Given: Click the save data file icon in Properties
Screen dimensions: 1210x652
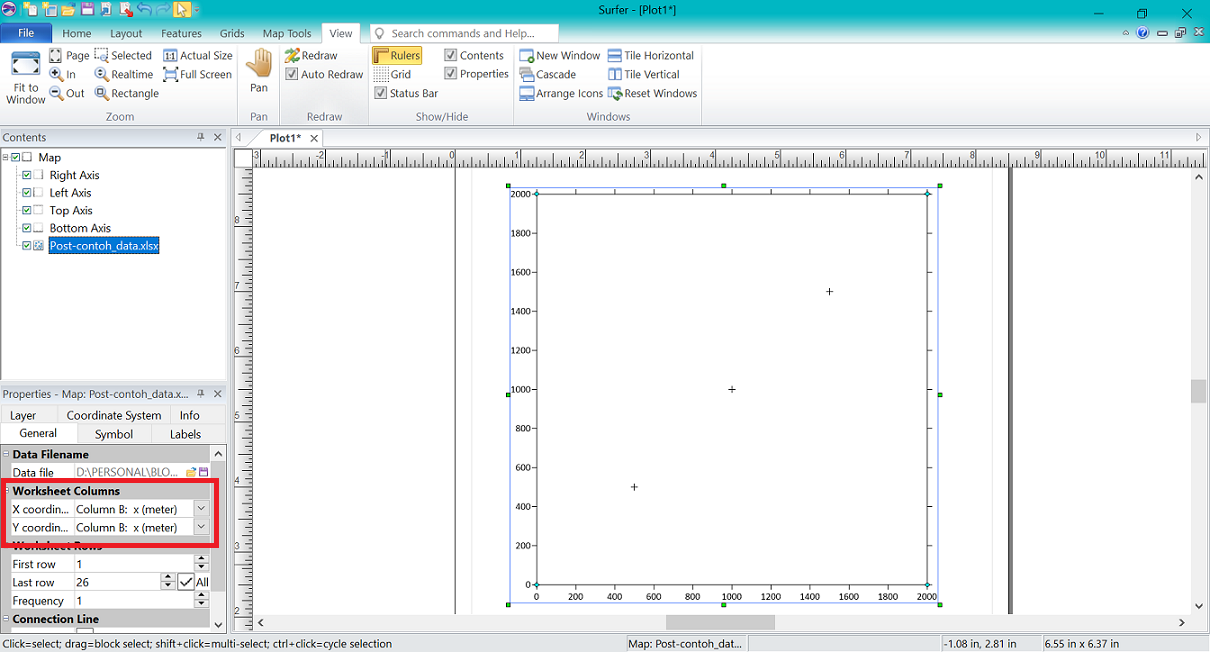Looking at the screenshot, I should click(203, 472).
